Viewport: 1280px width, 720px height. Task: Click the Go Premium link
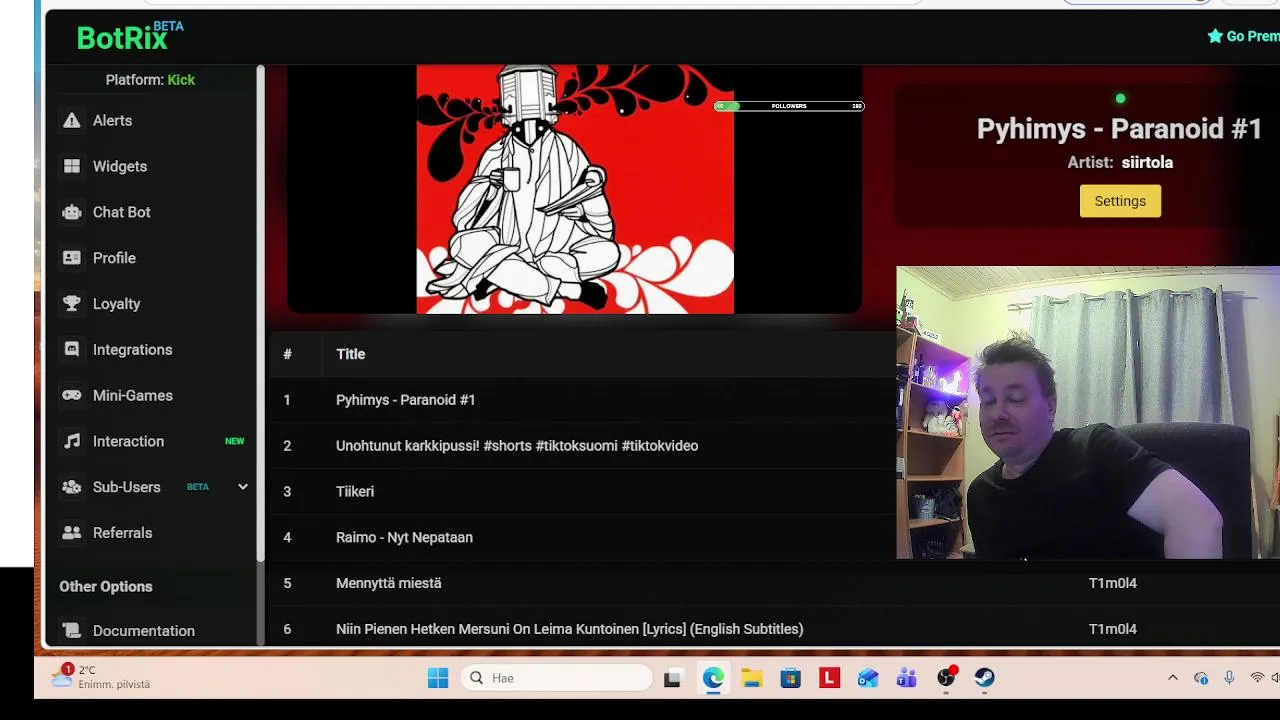click(1243, 36)
